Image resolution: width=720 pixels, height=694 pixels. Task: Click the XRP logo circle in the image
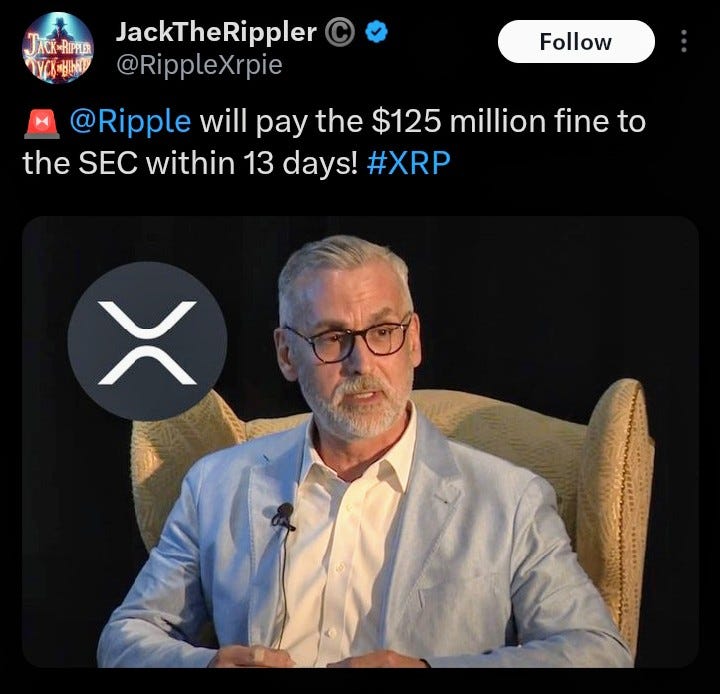pos(147,341)
